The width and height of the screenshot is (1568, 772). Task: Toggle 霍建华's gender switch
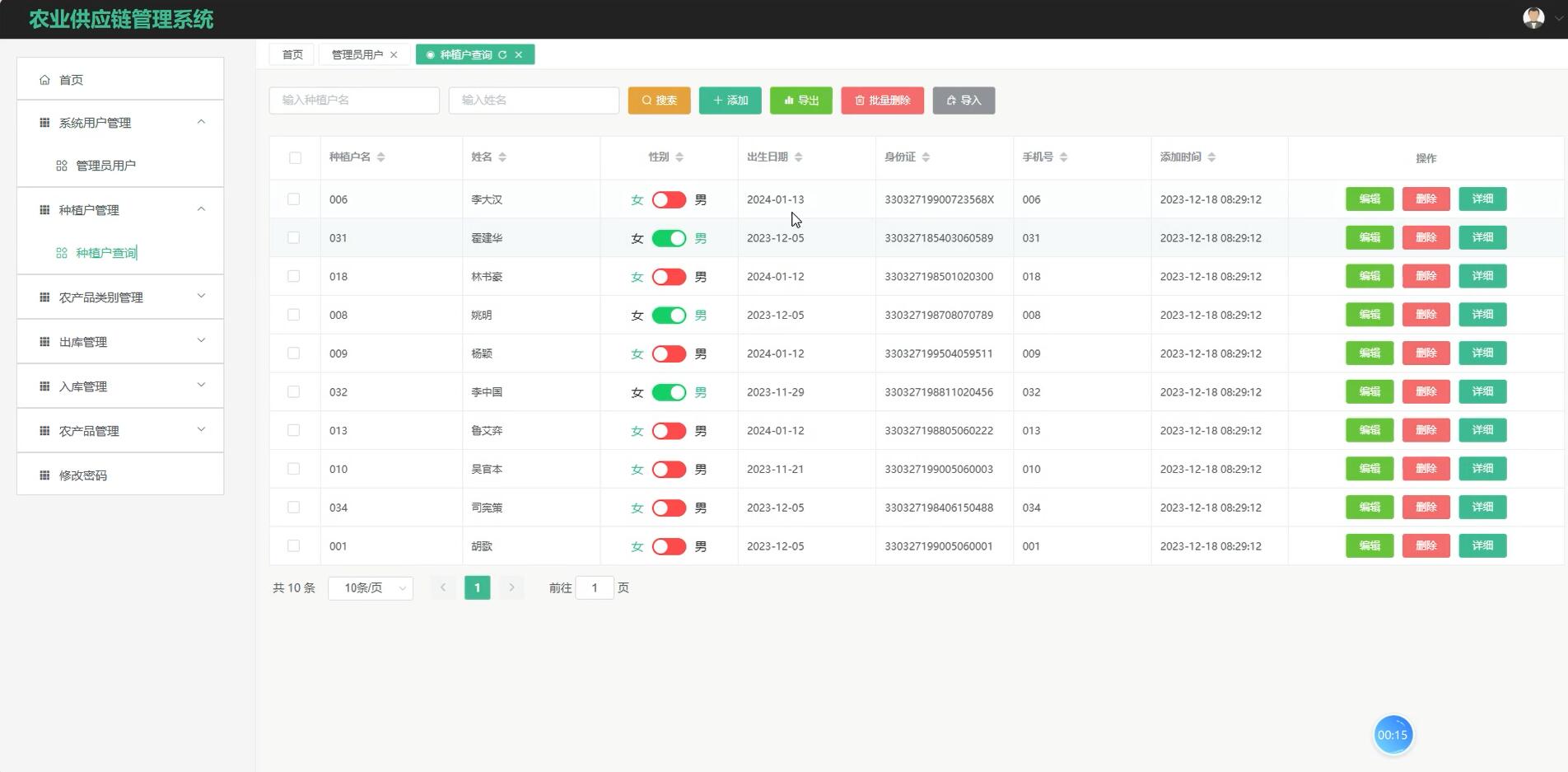point(669,237)
